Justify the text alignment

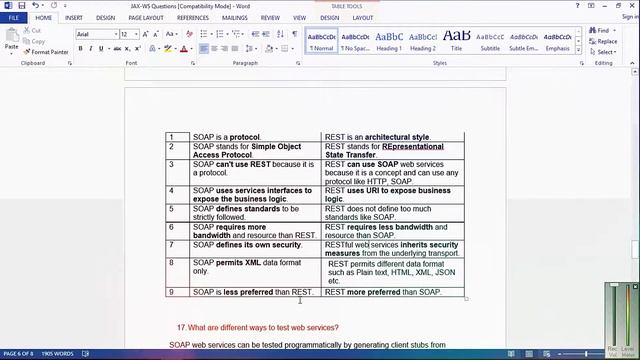(235, 49)
